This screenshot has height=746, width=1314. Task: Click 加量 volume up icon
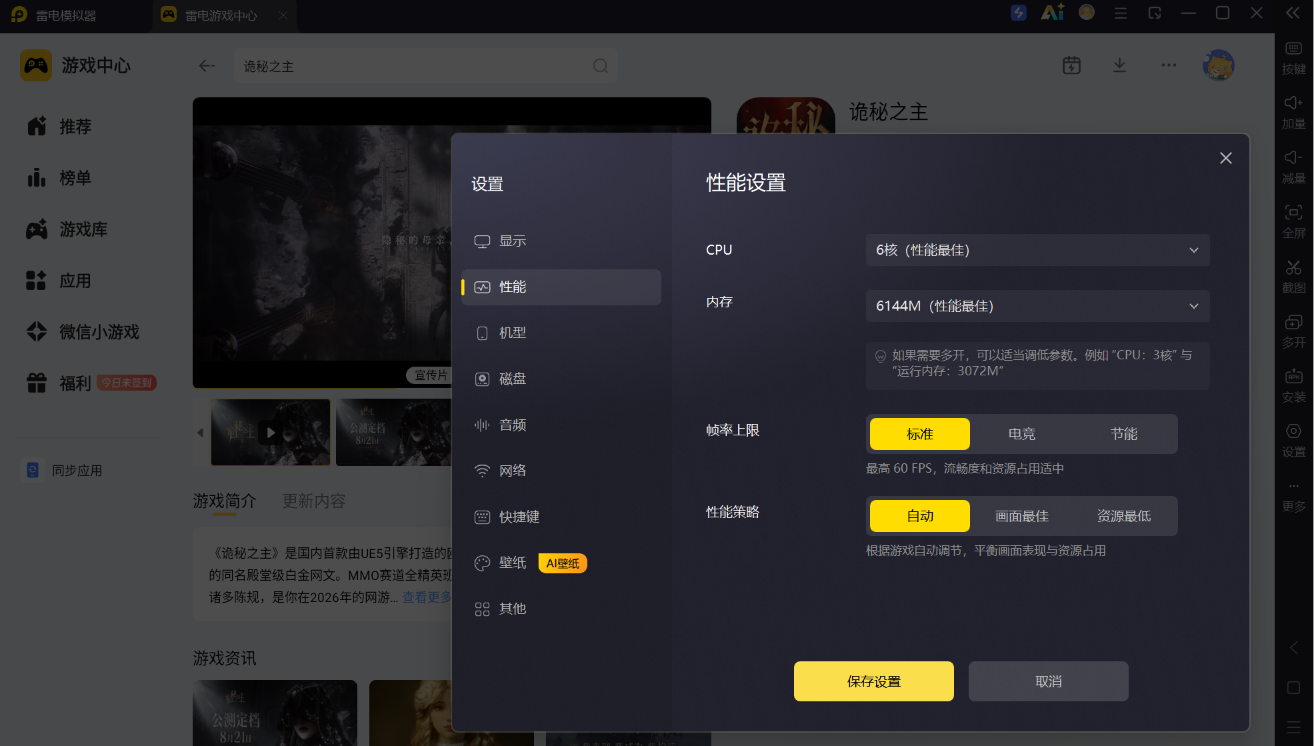[1294, 112]
